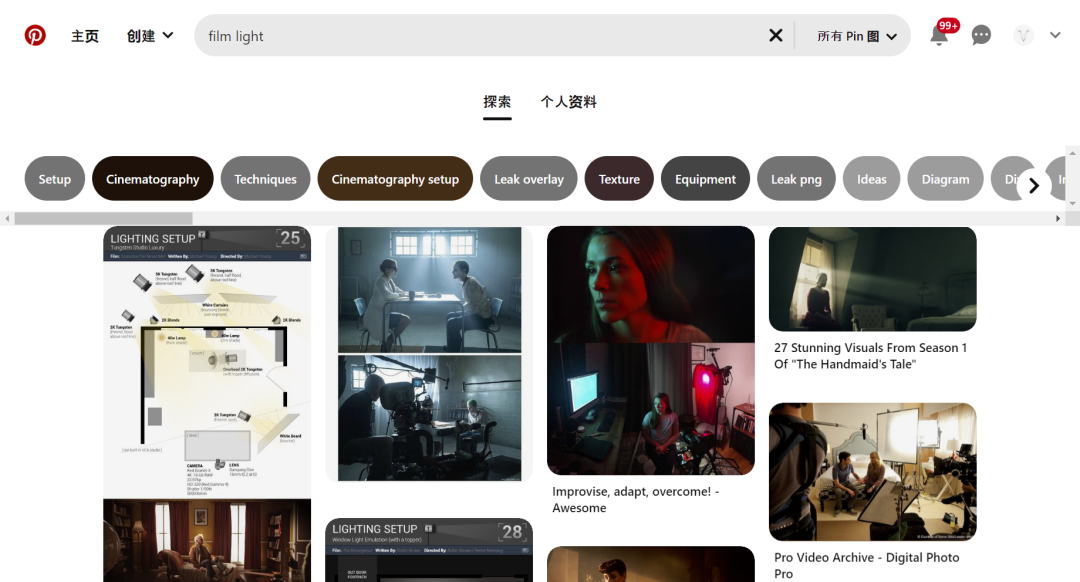This screenshot has height=582, width=1080.
Task: Go to 主页 home link
Action: pyautogui.click(x=85, y=36)
